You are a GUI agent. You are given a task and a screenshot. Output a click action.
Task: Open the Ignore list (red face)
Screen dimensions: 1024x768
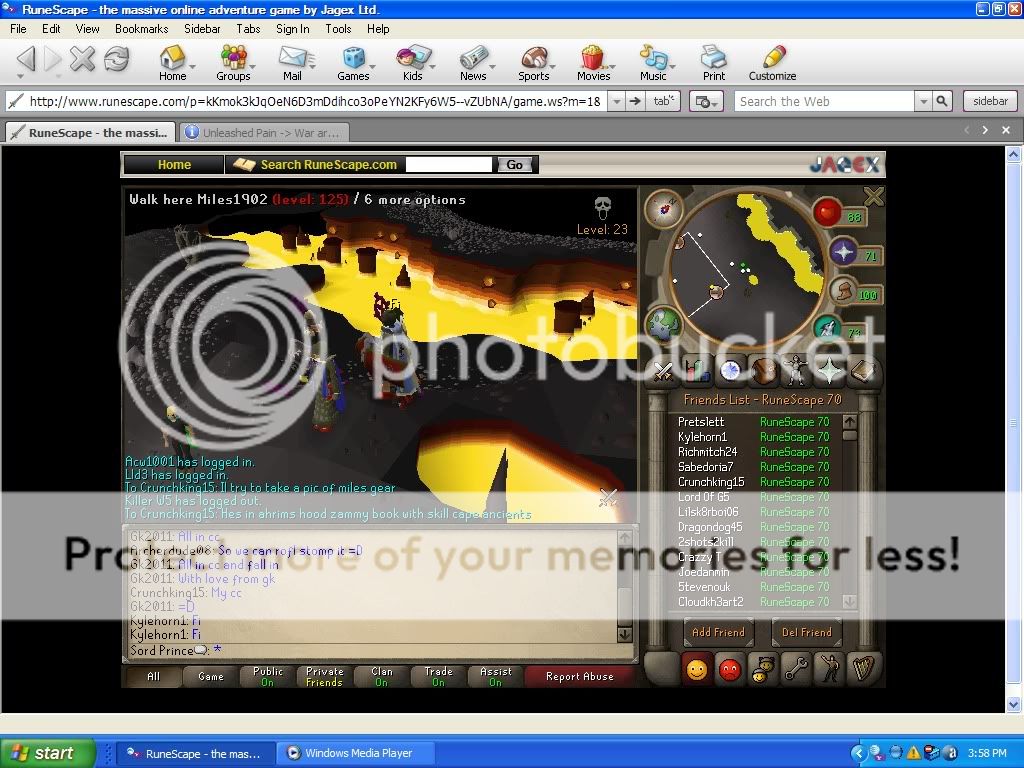click(x=731, y=670)
